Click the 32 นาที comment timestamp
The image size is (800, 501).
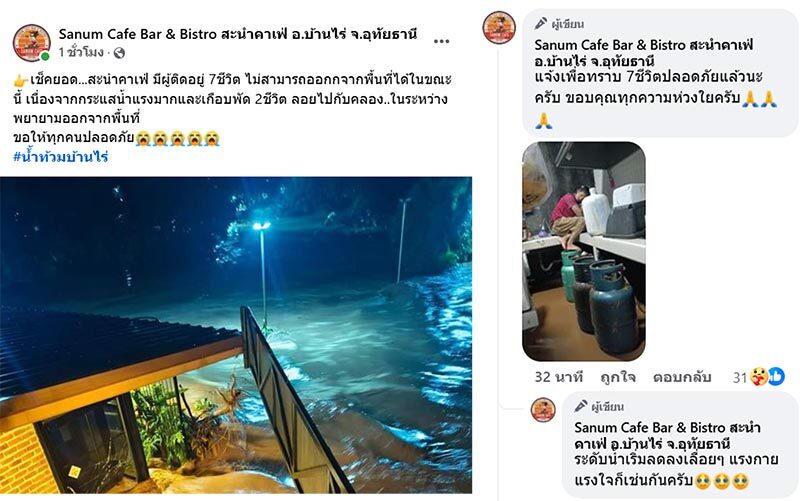coord(559,377)
